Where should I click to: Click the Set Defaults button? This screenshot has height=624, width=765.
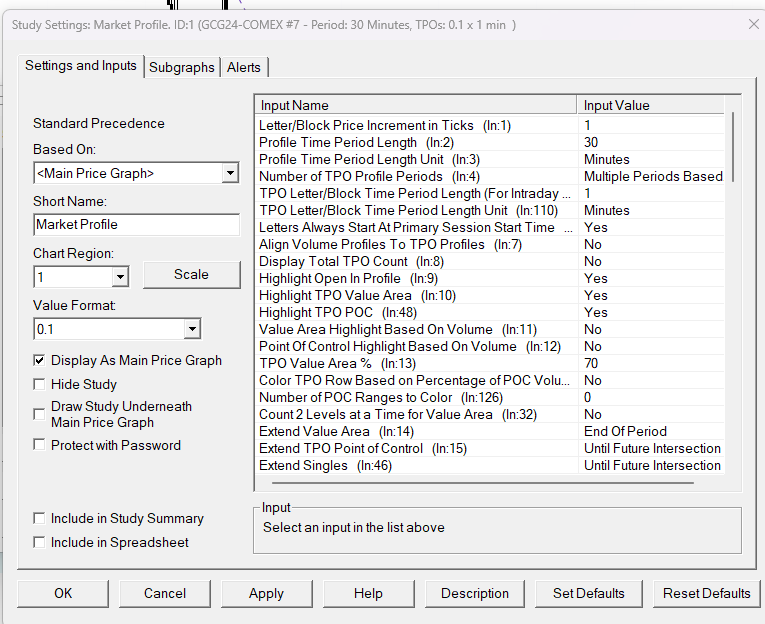pos(589,593)
